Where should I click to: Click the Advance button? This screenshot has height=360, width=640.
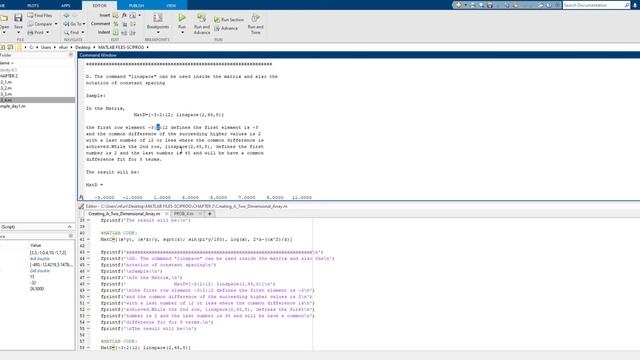point(226,28)
